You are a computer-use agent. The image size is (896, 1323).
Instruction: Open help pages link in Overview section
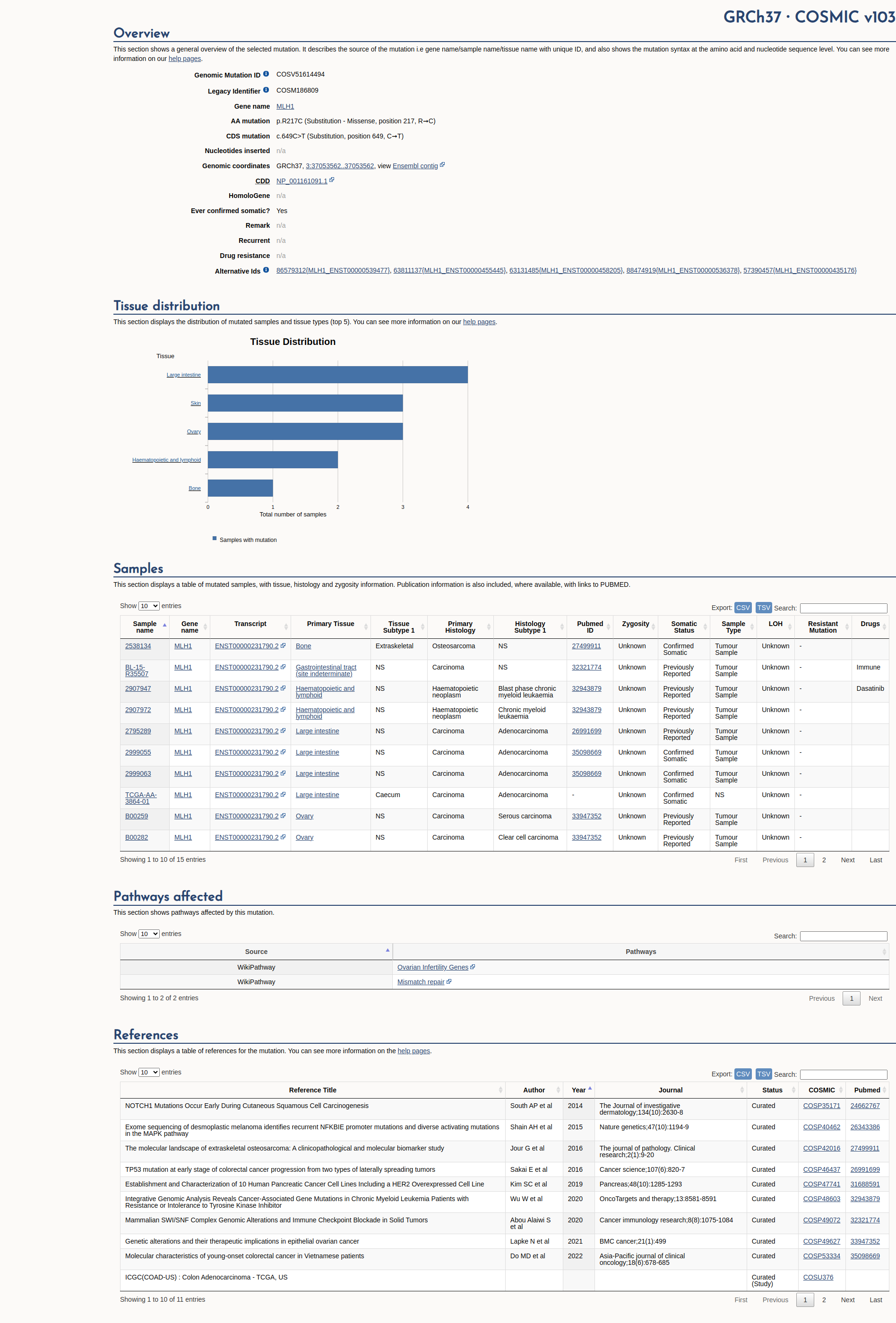[x=184, y=59]
